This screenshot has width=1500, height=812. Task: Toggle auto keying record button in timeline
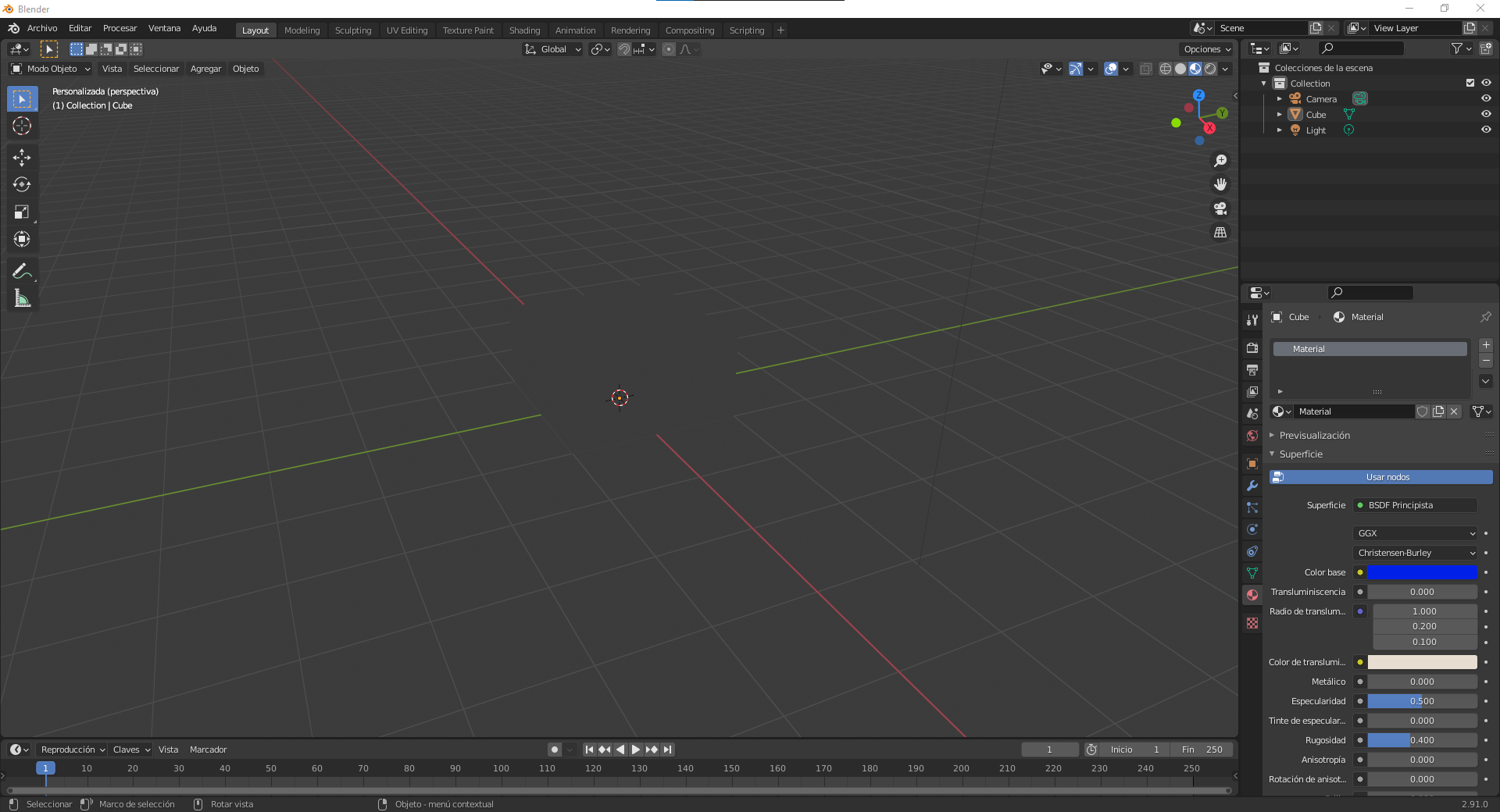pyautogui.click(x=555, y=750)
